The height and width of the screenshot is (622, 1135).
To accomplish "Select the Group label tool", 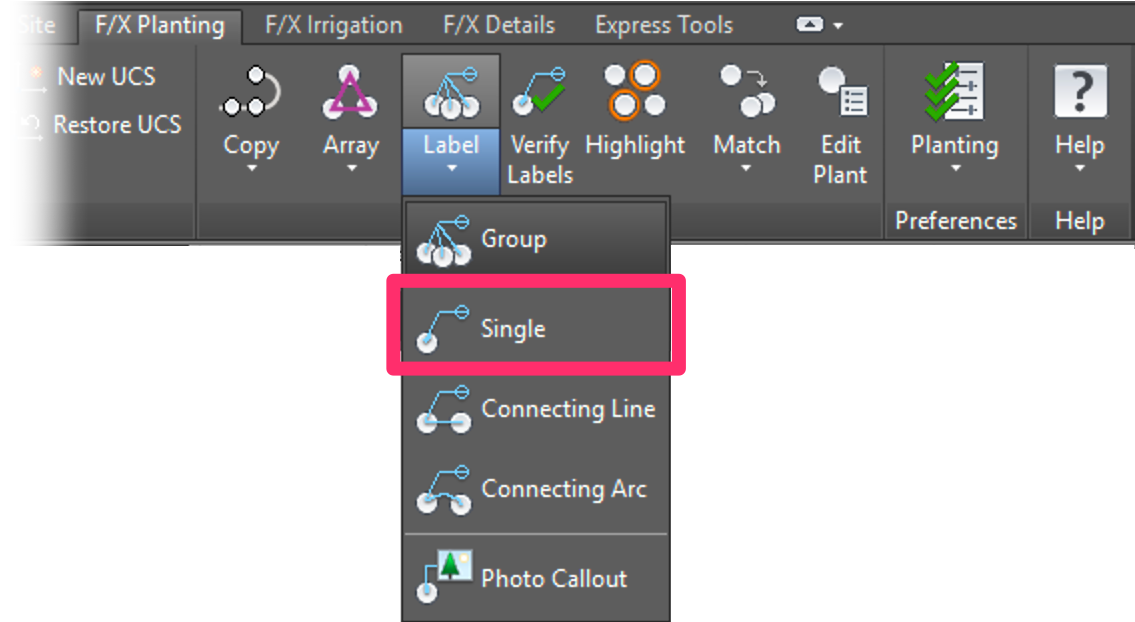I will click(515, 239).
